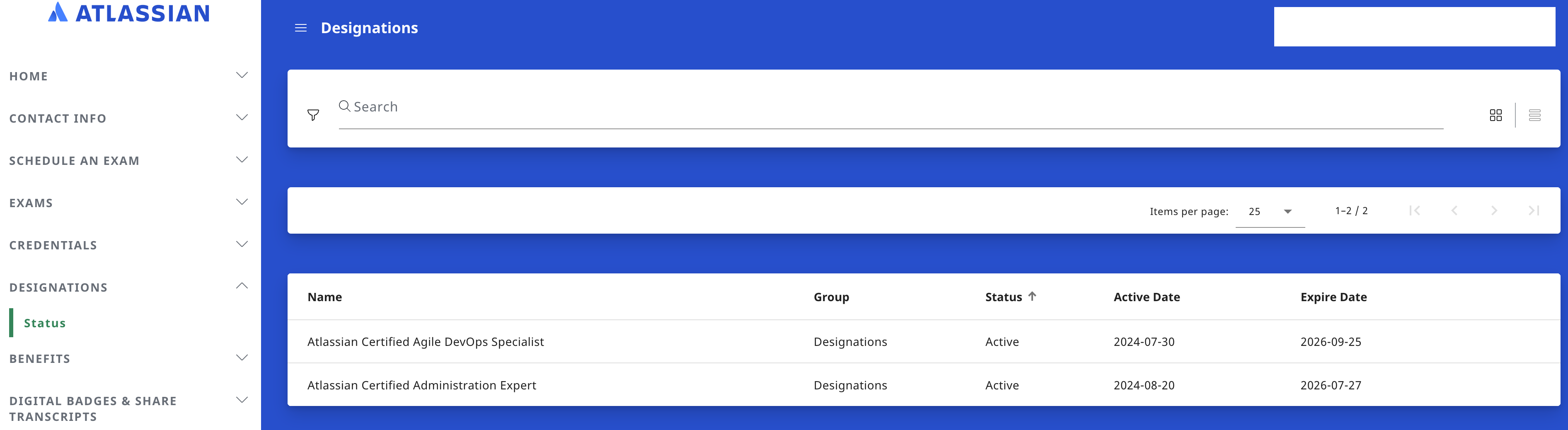
Task: Open Digital Badges & Share Transcripts
Action: click(x=92, y=409)
